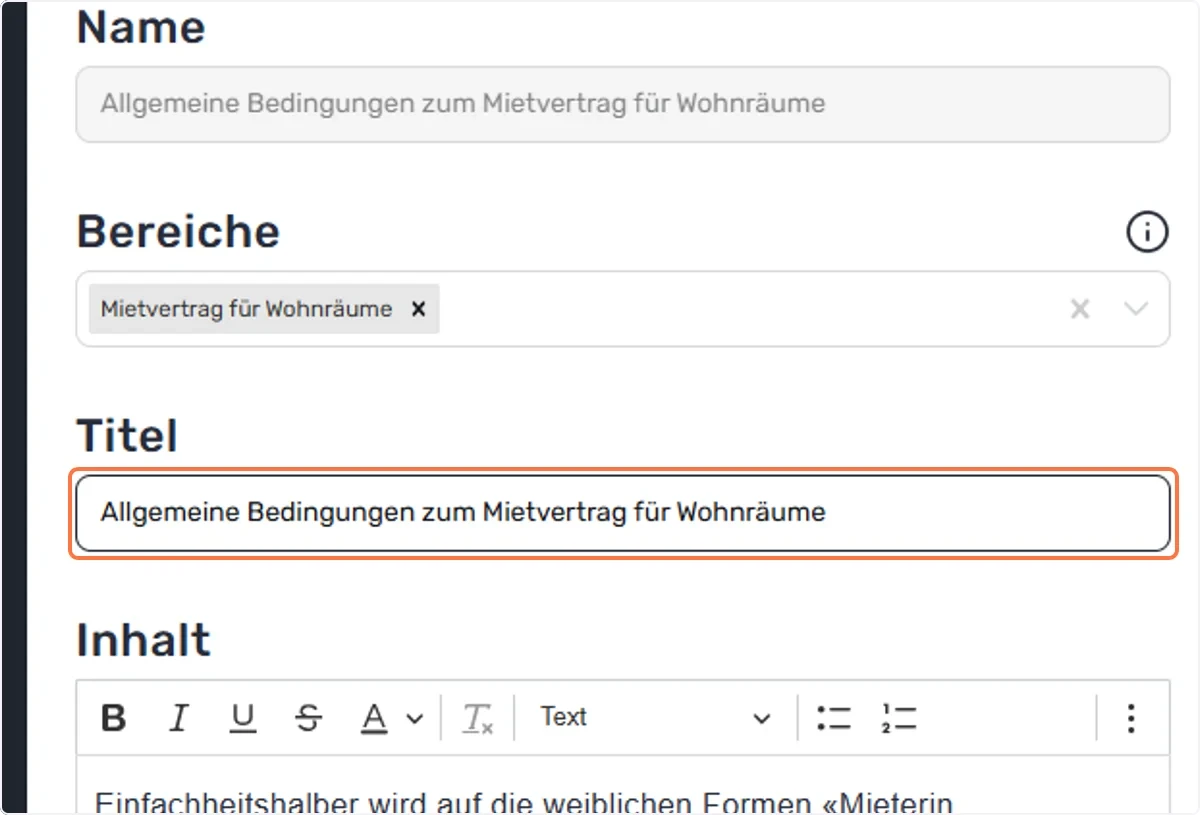The width and height of the screenshot is (1200, 815).
Task: Show the Bereiche info tooltip icon
Action: (x=1147, y=232)
